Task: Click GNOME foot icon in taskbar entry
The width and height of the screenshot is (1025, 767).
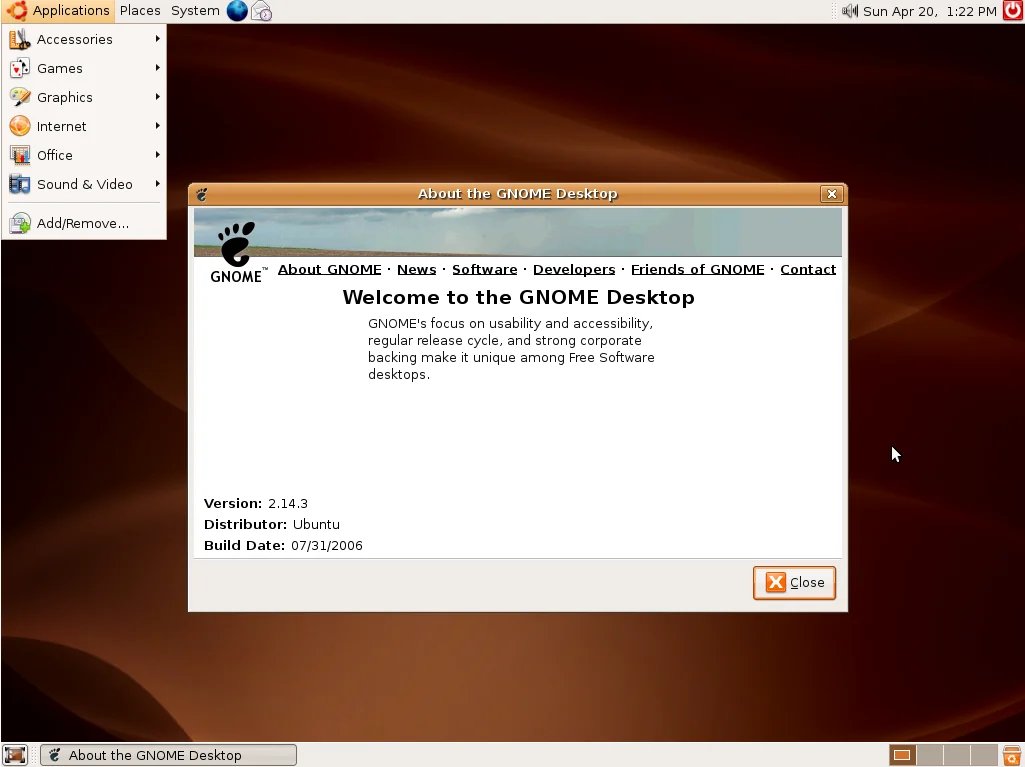Action: coord(55,755)
